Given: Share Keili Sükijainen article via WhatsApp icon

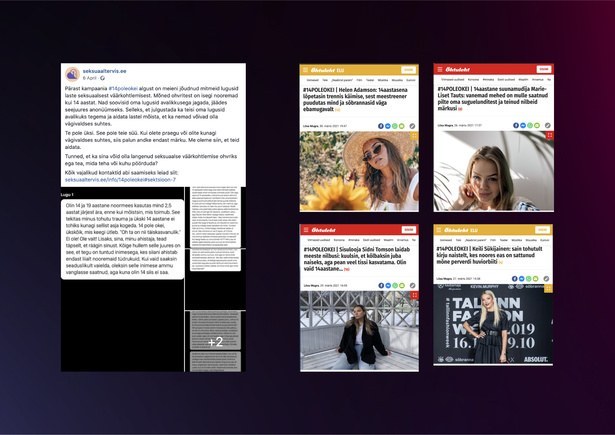Looking at the screenshot, I should (537, 283).
